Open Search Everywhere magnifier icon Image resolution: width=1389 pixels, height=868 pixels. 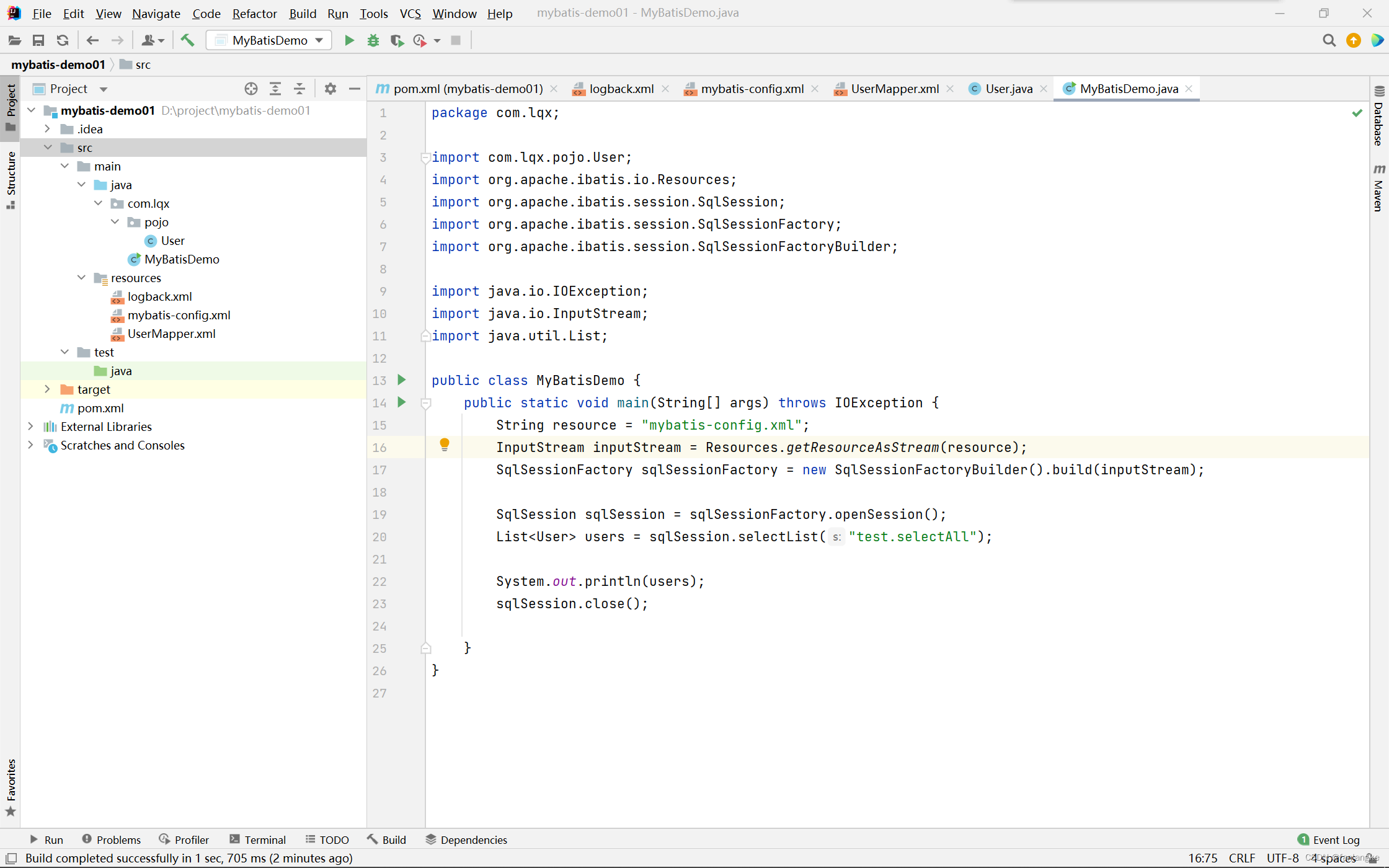tap(1329, 40)
